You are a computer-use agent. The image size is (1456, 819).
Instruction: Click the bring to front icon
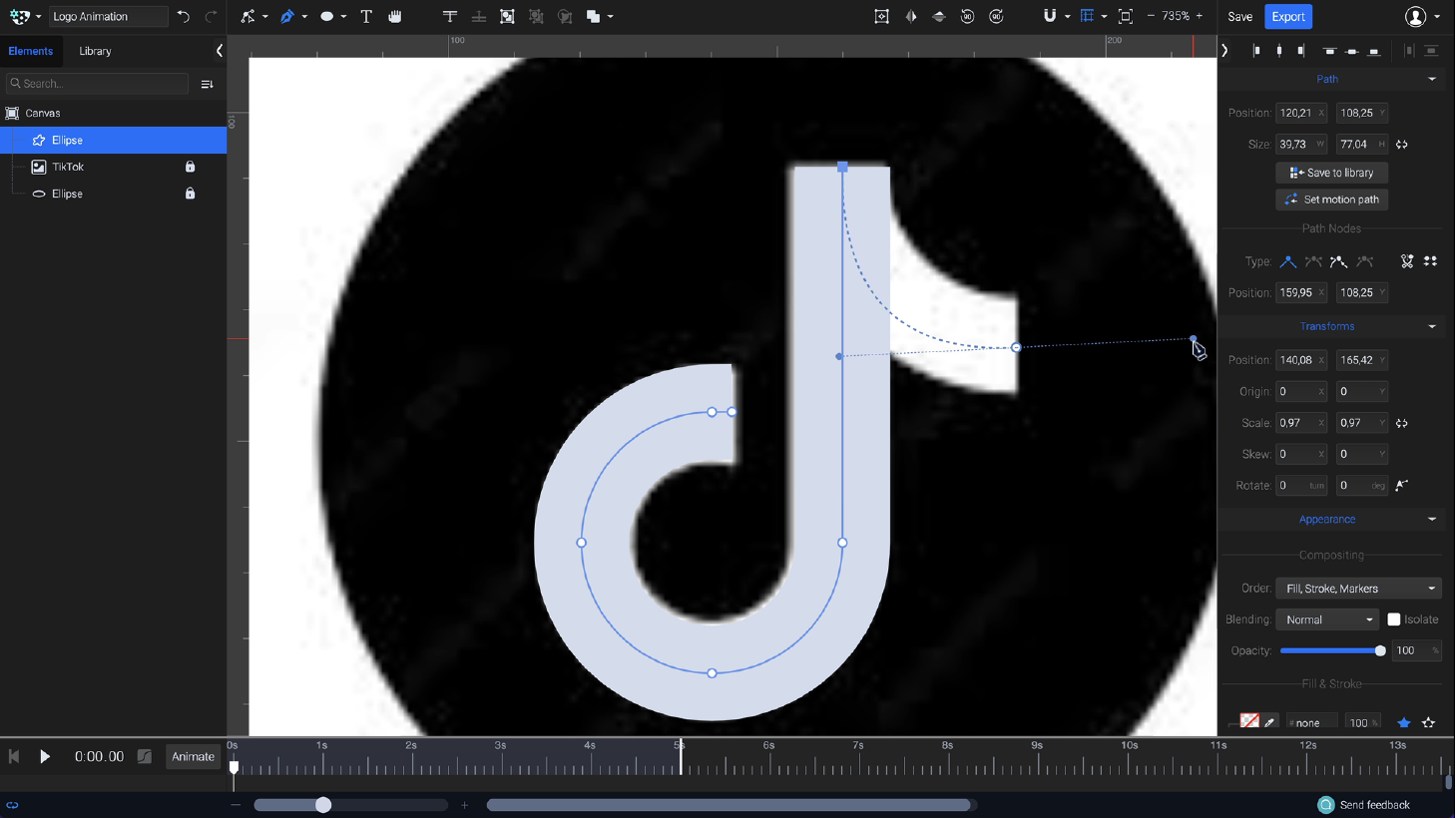click(450, 16)
